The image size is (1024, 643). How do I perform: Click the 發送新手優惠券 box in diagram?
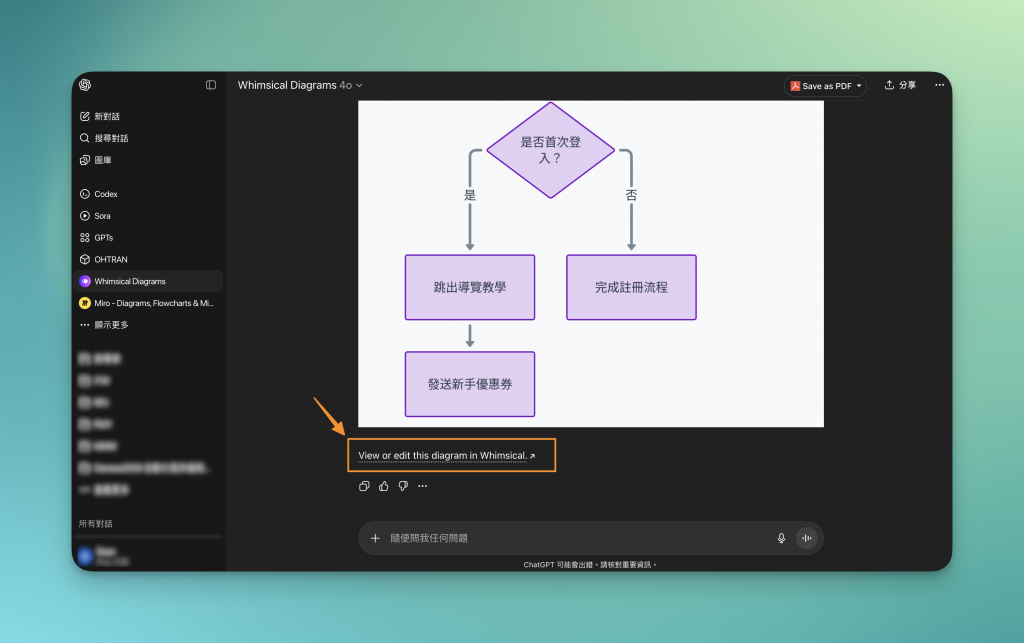pos(470,384)
